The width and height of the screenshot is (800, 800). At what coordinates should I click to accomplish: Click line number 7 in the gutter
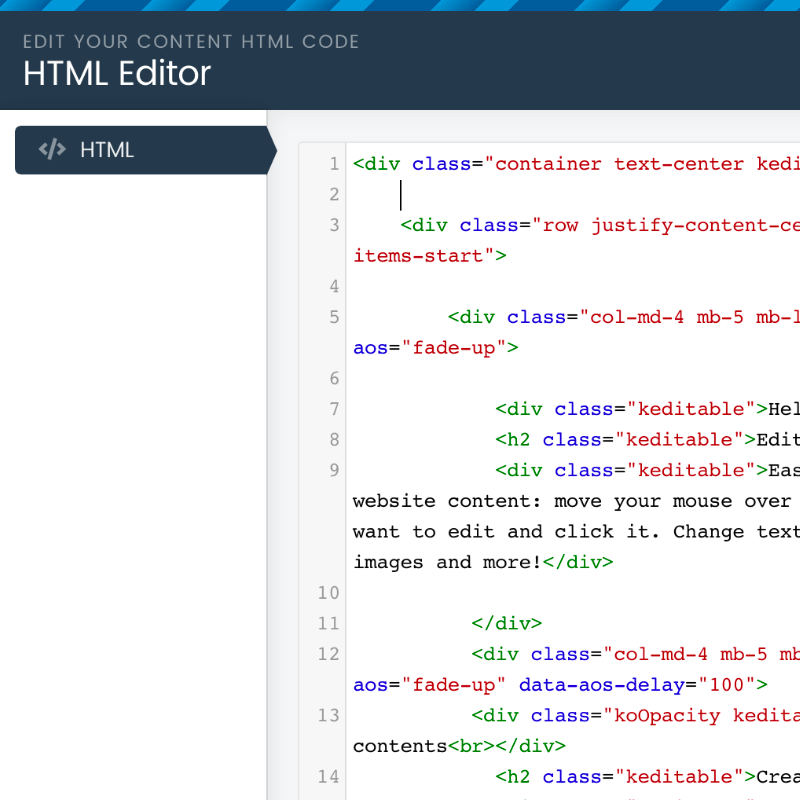pos(334,409)
